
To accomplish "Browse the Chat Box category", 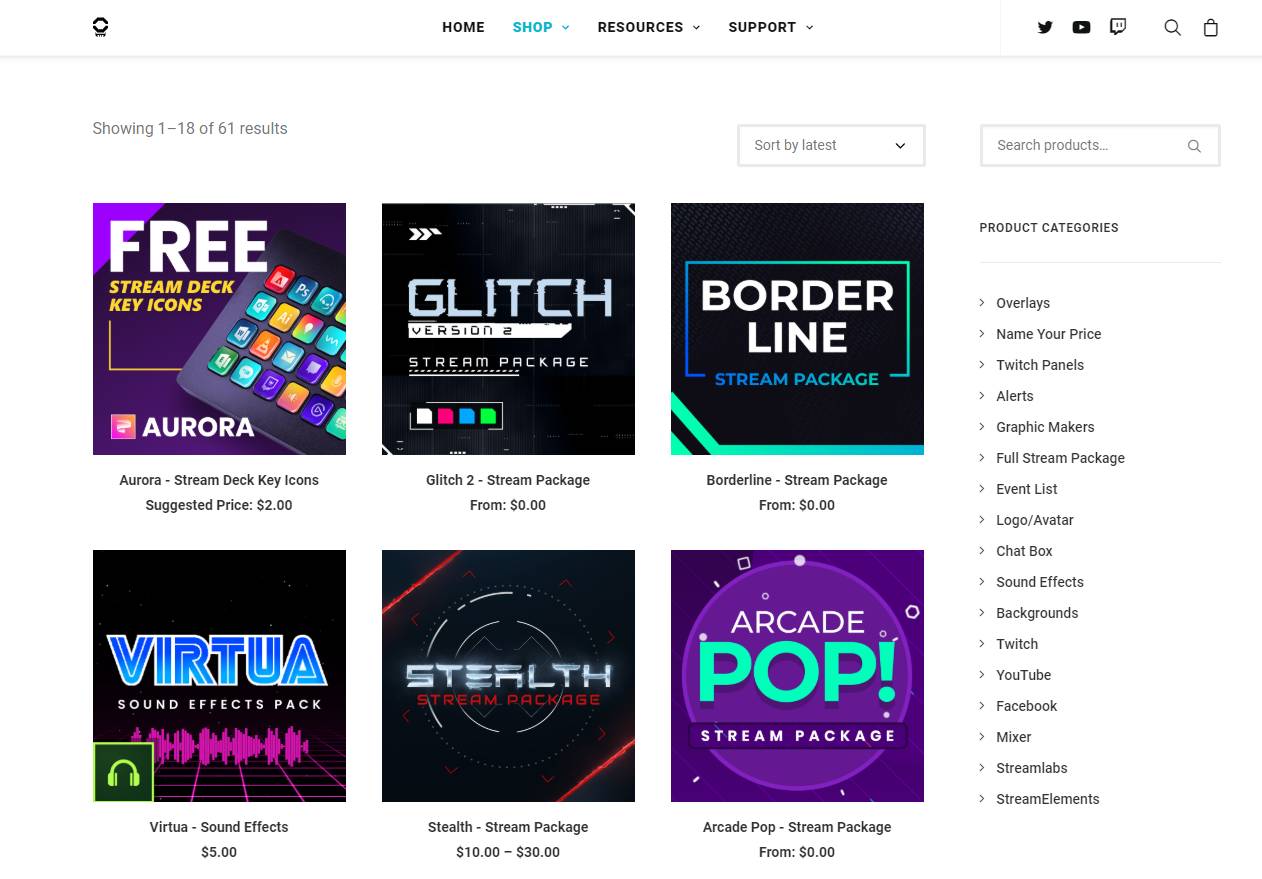I will coord(1024,551).
